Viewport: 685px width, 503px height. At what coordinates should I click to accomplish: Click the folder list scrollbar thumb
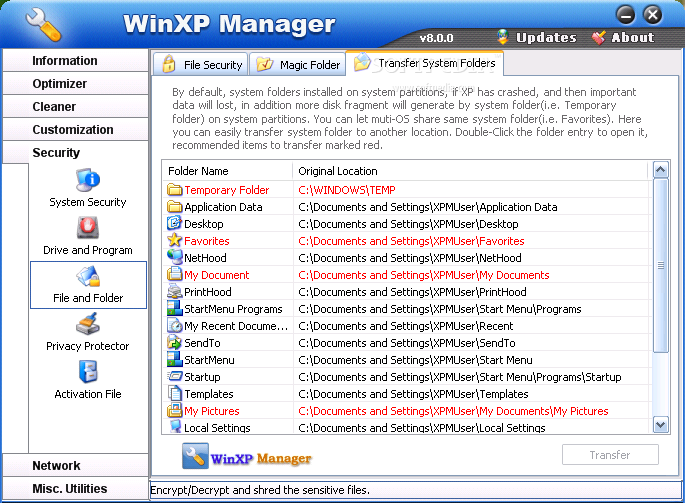tap(661, 265)
